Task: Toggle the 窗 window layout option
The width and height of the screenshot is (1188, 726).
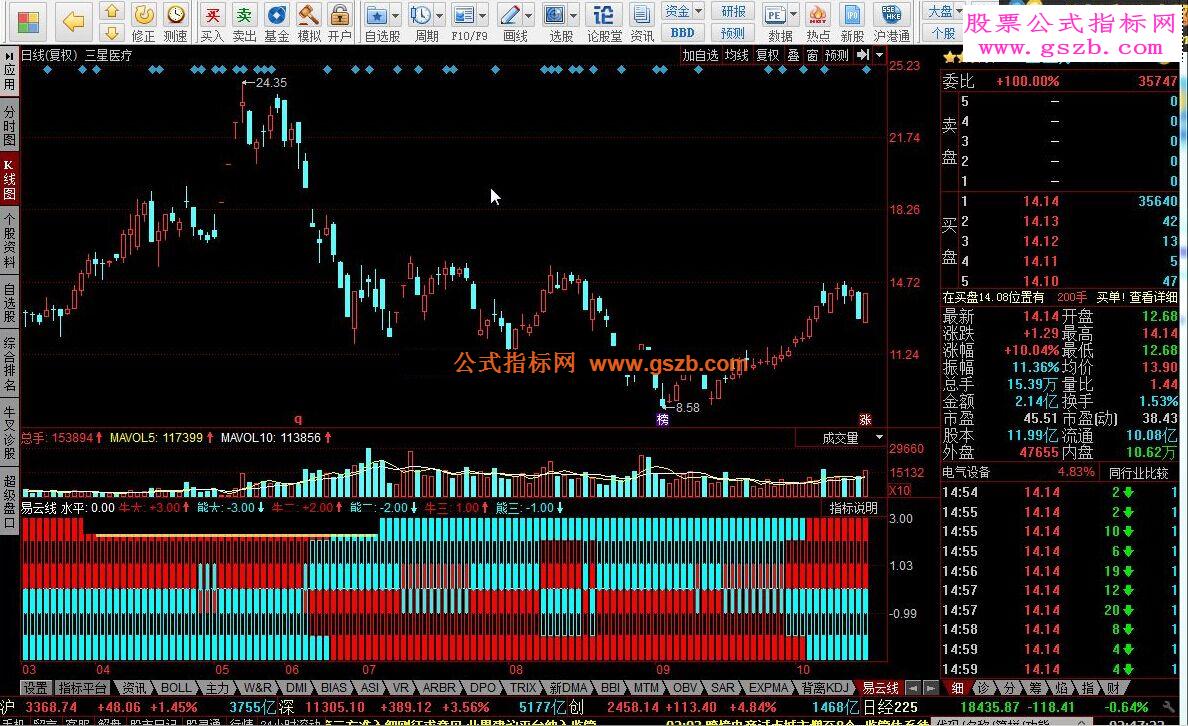Action: pos(812,55)
